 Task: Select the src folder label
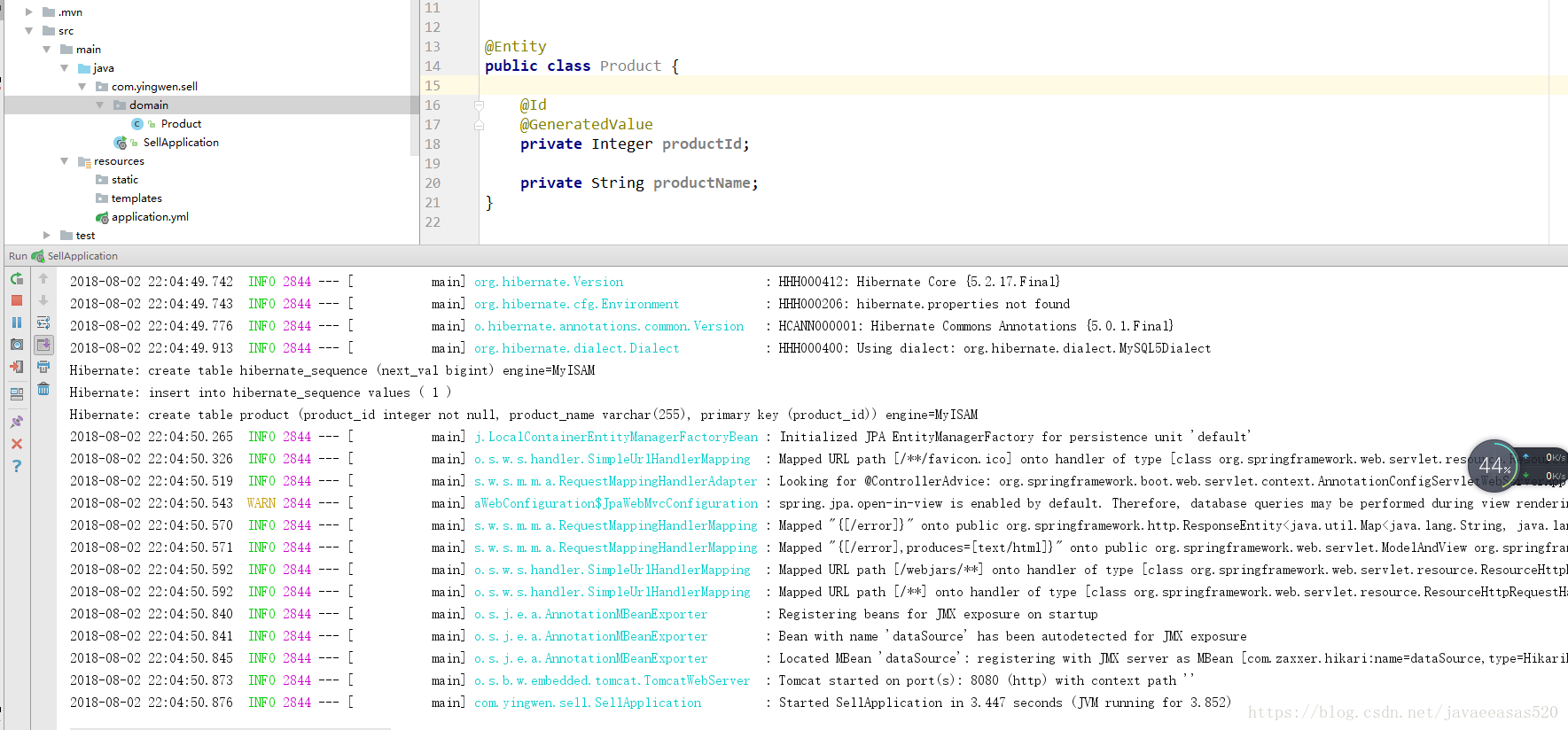66,31
